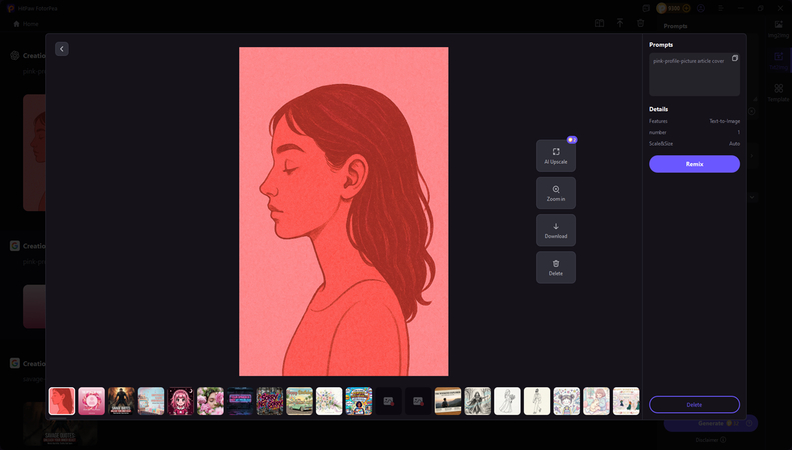Click the trash Delete tile beside the image
The width and height of the screenshot is (792, 450).
(x=555, y=267)
